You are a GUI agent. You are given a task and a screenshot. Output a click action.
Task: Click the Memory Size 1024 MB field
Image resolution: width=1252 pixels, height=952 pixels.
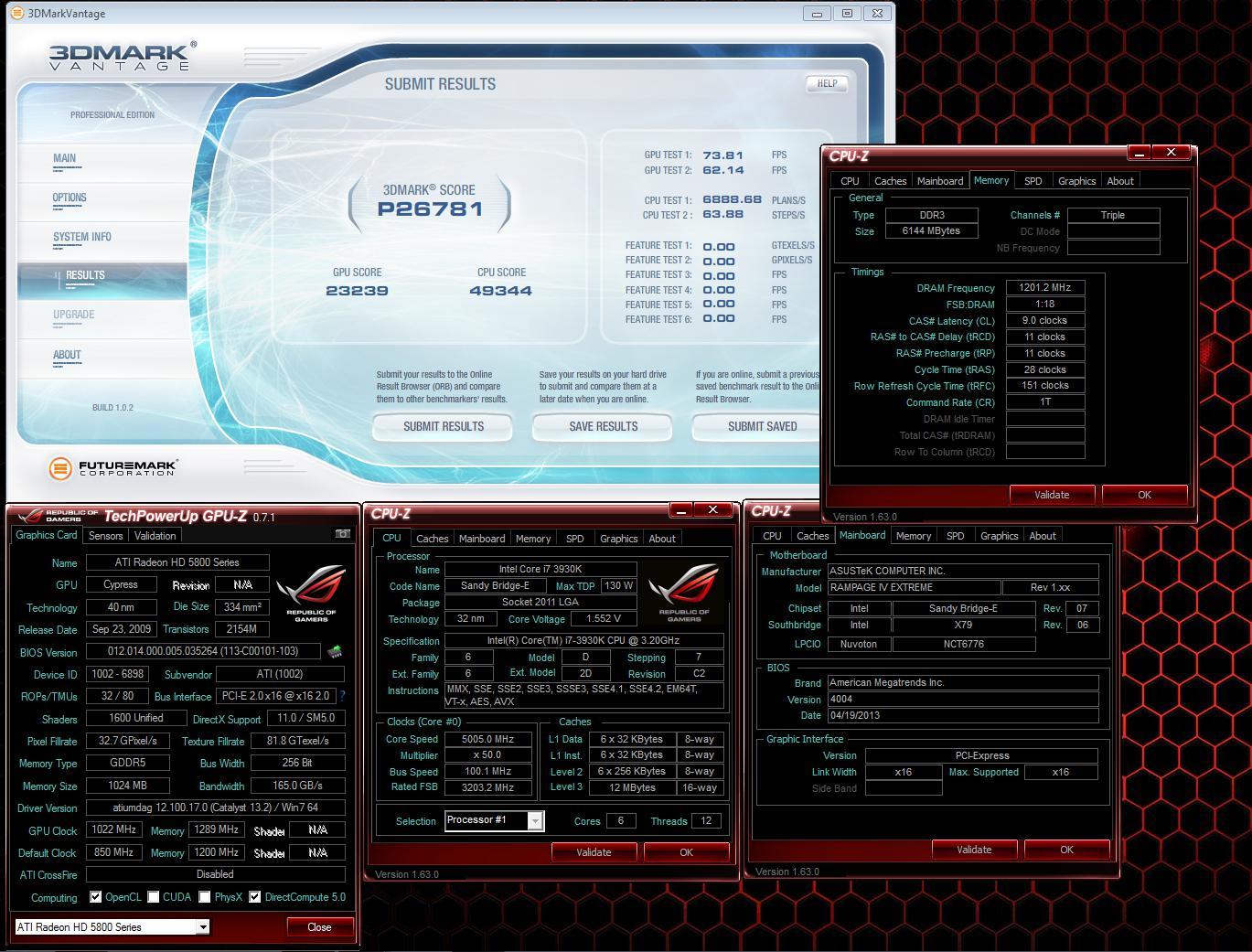pos(128,786)
